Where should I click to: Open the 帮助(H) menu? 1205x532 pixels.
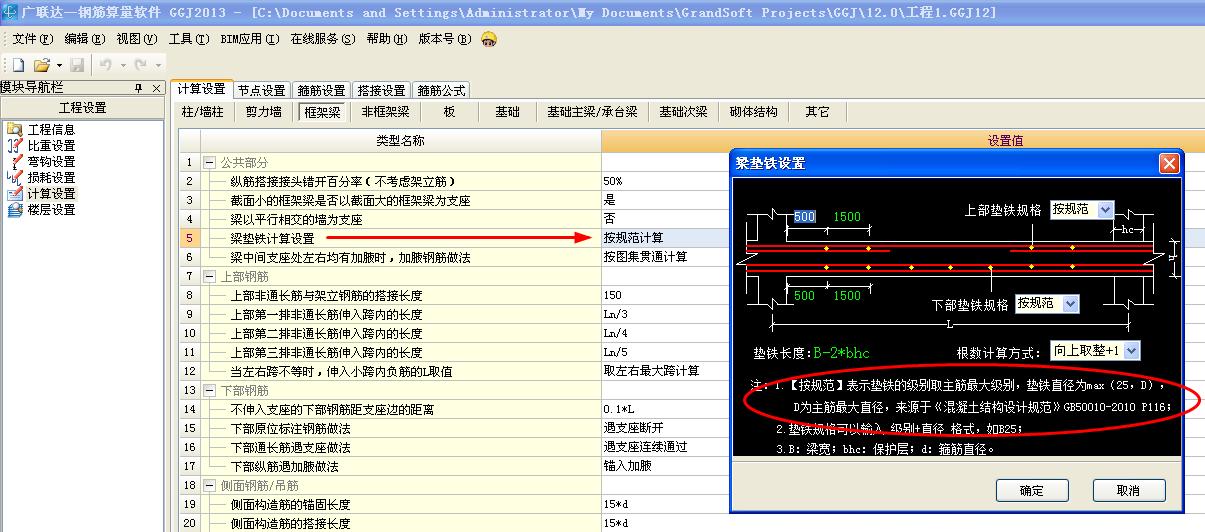click(387, 39)
